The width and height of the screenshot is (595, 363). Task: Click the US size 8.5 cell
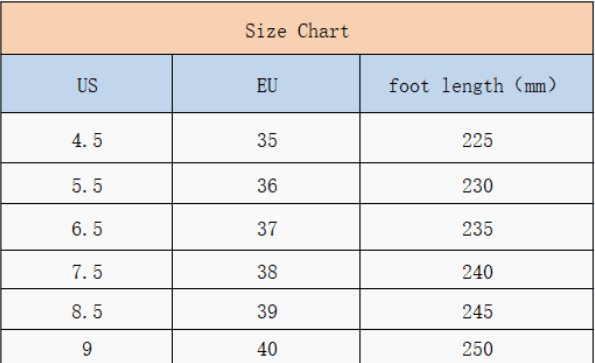tap(87, 309)
